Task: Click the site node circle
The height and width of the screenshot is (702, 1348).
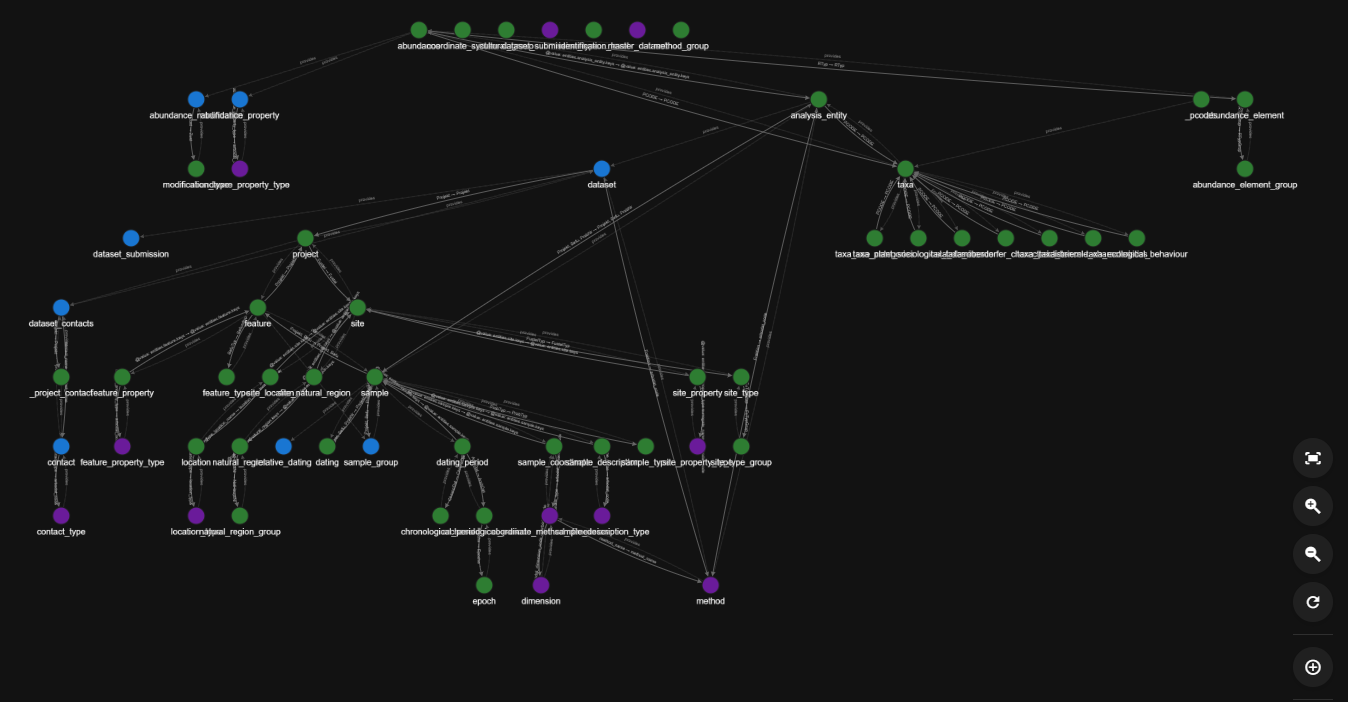Action: 357,307
